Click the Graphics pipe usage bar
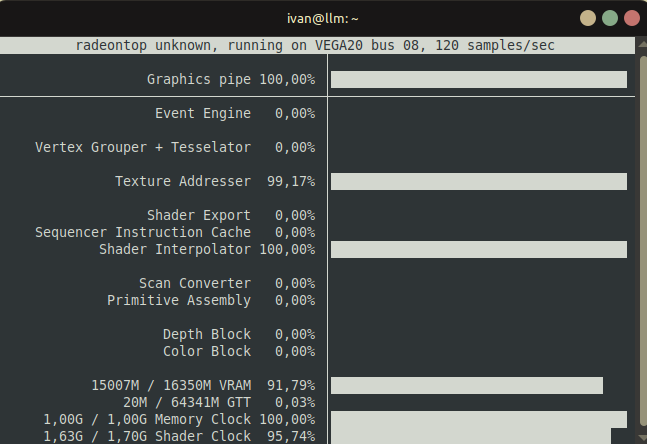 point(479,79)
